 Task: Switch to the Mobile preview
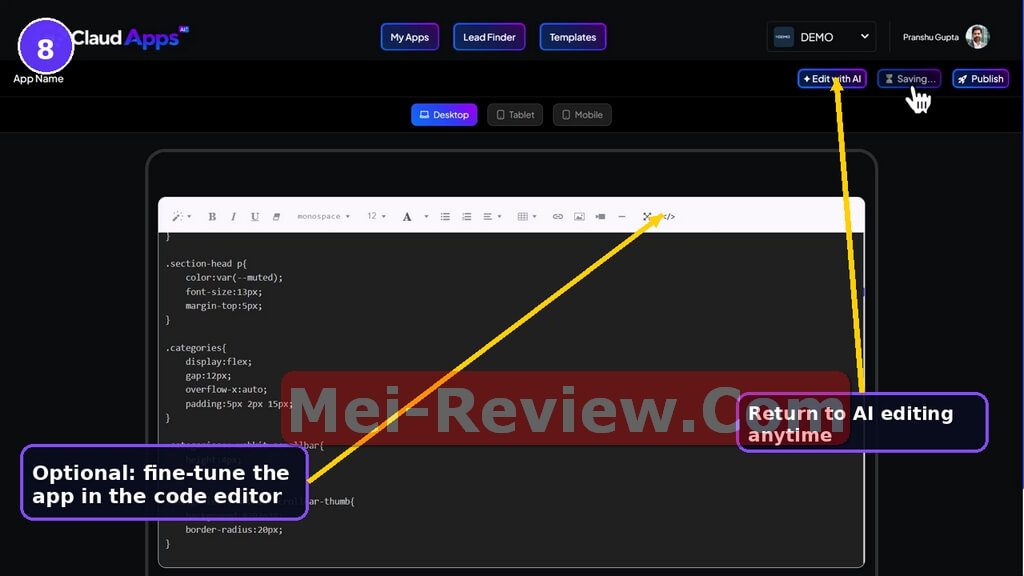(583, 115)
